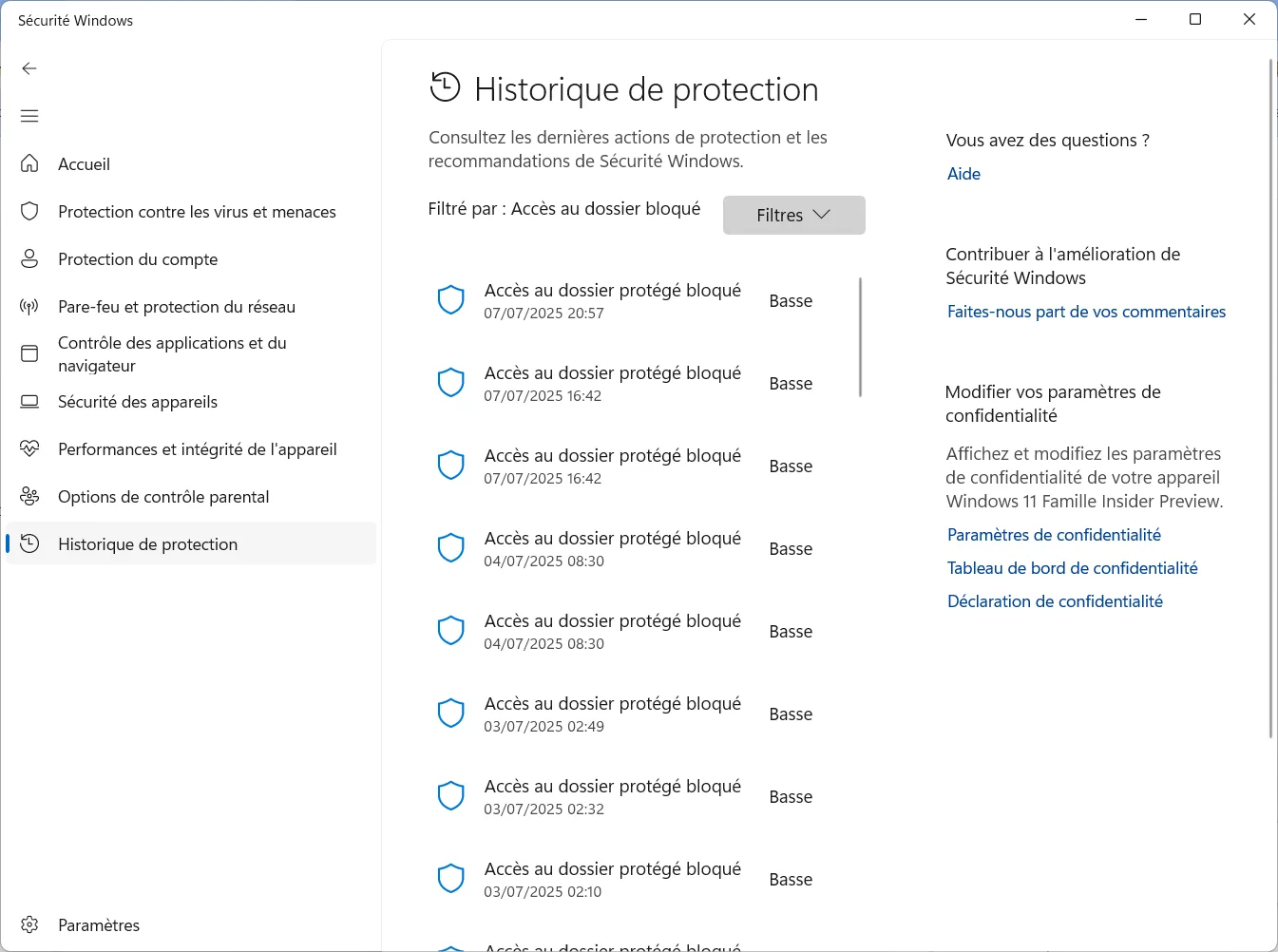
Task: Click the clock icon beside Historique de protection title
Action: [443, 88]
